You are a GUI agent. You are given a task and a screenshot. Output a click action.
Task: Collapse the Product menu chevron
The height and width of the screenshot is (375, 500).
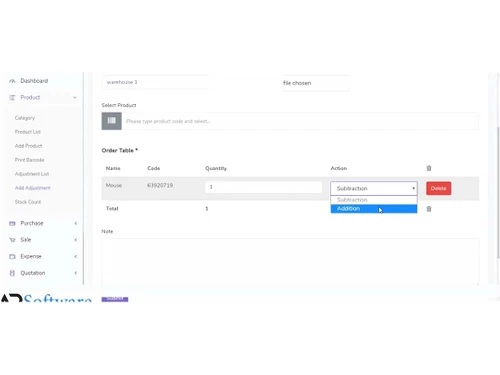[75, 98]
